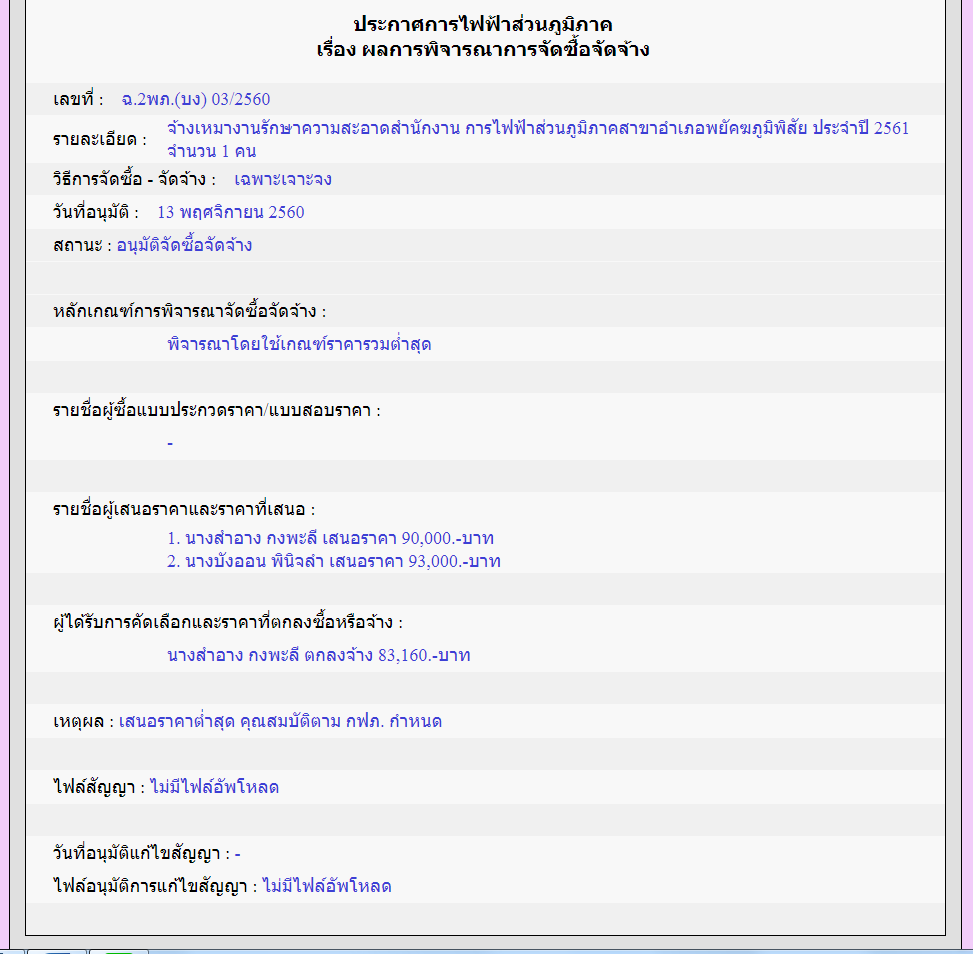Click the label "รายละเอียด :"
The image size is (973, 954).
click(100, 139)
